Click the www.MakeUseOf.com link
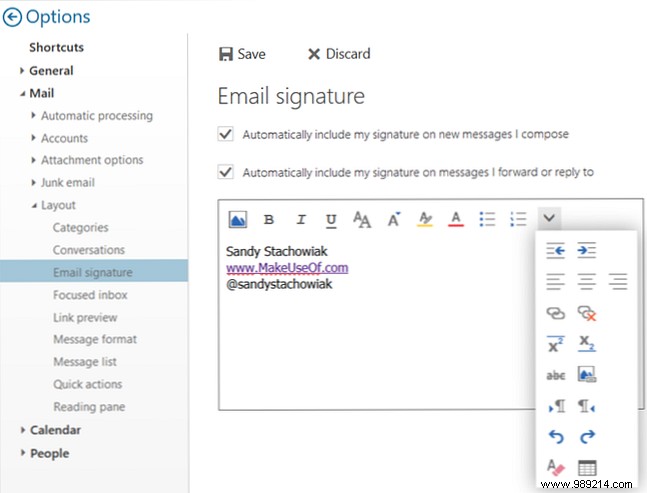Image resolution: width=647 pixels, height=493 pixels. 287,268
